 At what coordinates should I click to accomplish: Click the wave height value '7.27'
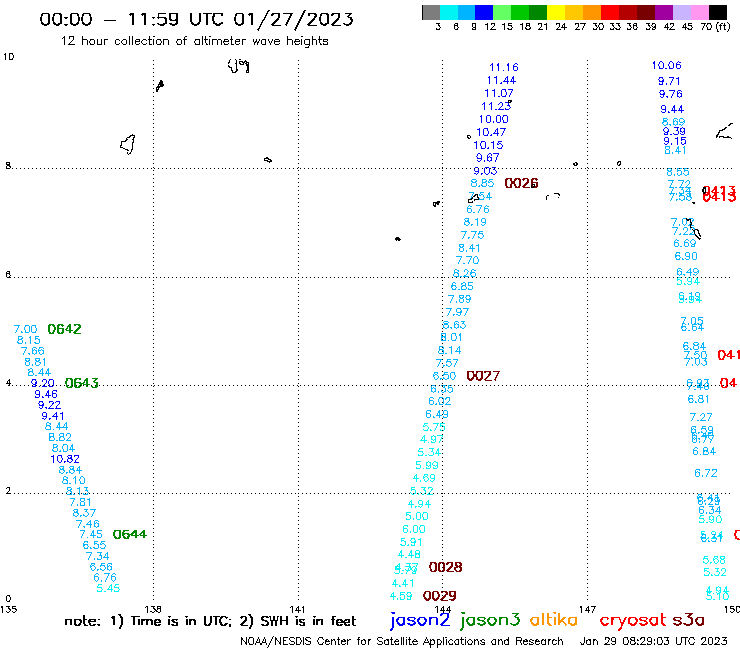coord(701,417)
